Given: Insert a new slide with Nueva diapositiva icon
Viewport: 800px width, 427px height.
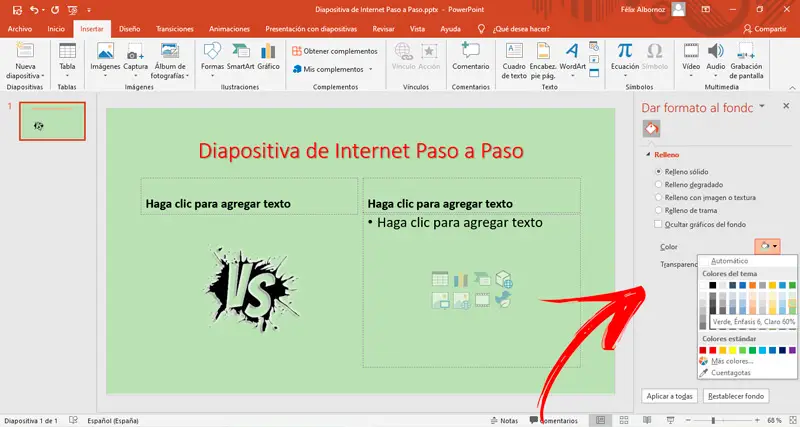Looking at the screenshot, I should pos(24,51).
